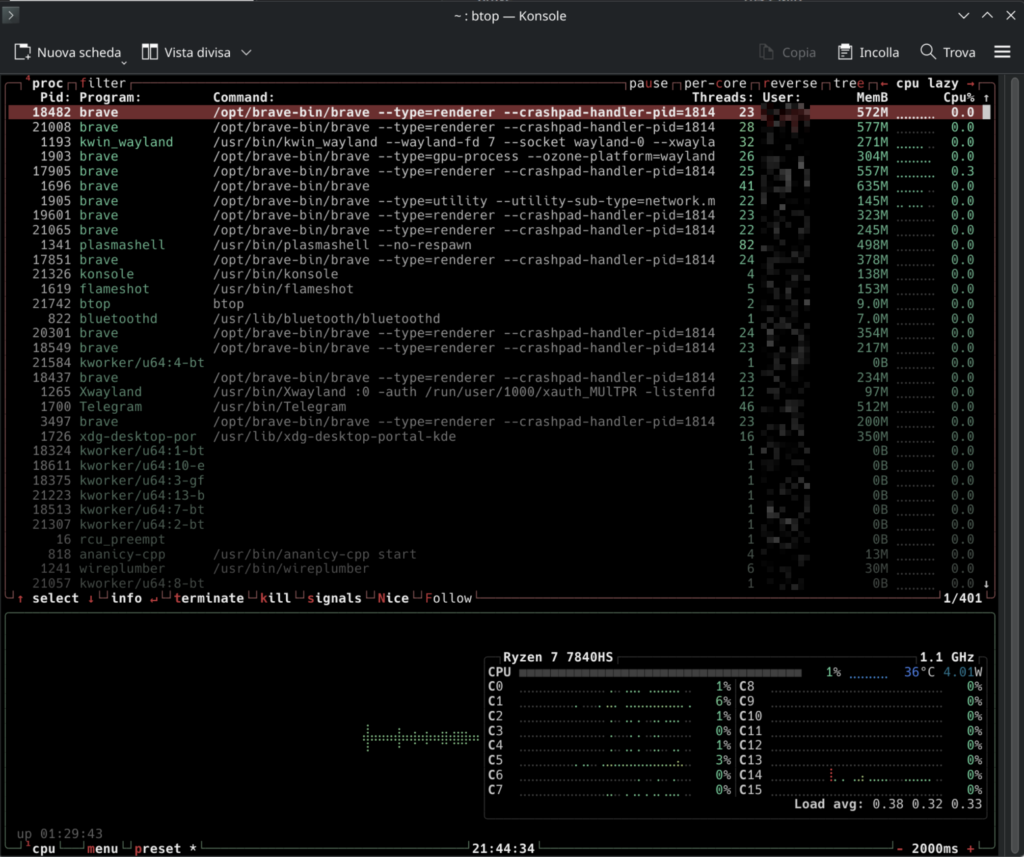Click the process list scrollbar handle
Image resolution: width=1024 pixels, height=857 pixels.
986,112
